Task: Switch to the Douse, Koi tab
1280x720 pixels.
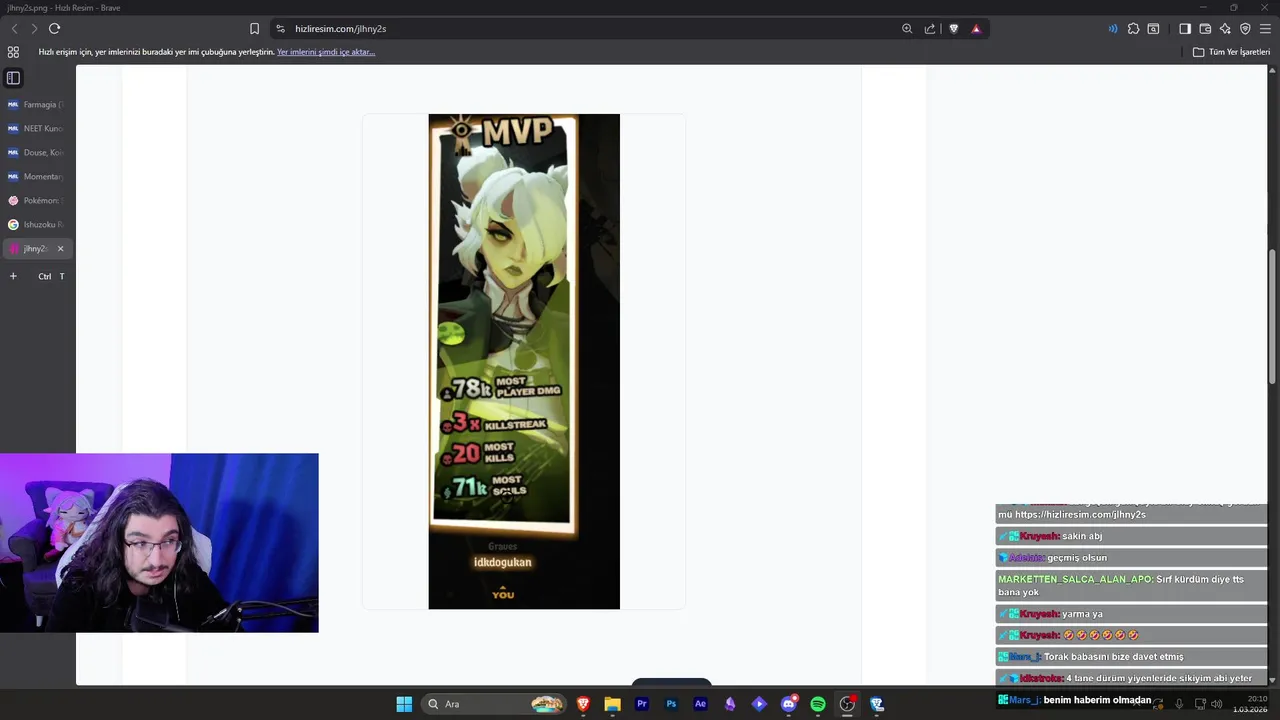Action: [x=36, y=152]
